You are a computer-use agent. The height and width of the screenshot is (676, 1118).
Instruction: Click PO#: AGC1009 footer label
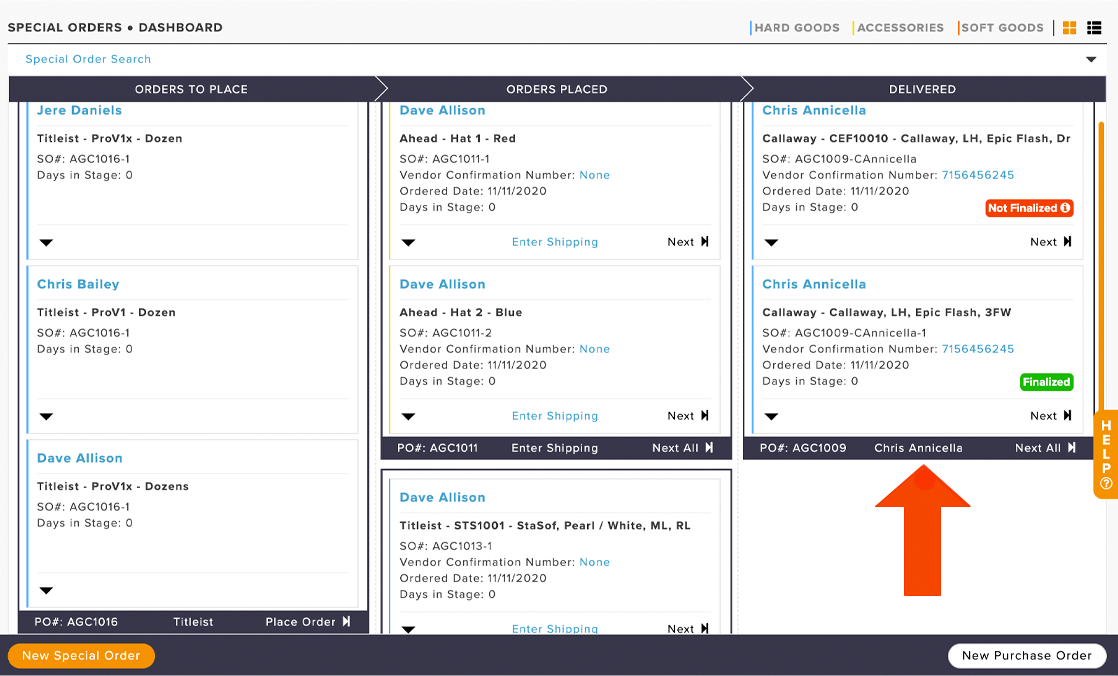point(803,449)
